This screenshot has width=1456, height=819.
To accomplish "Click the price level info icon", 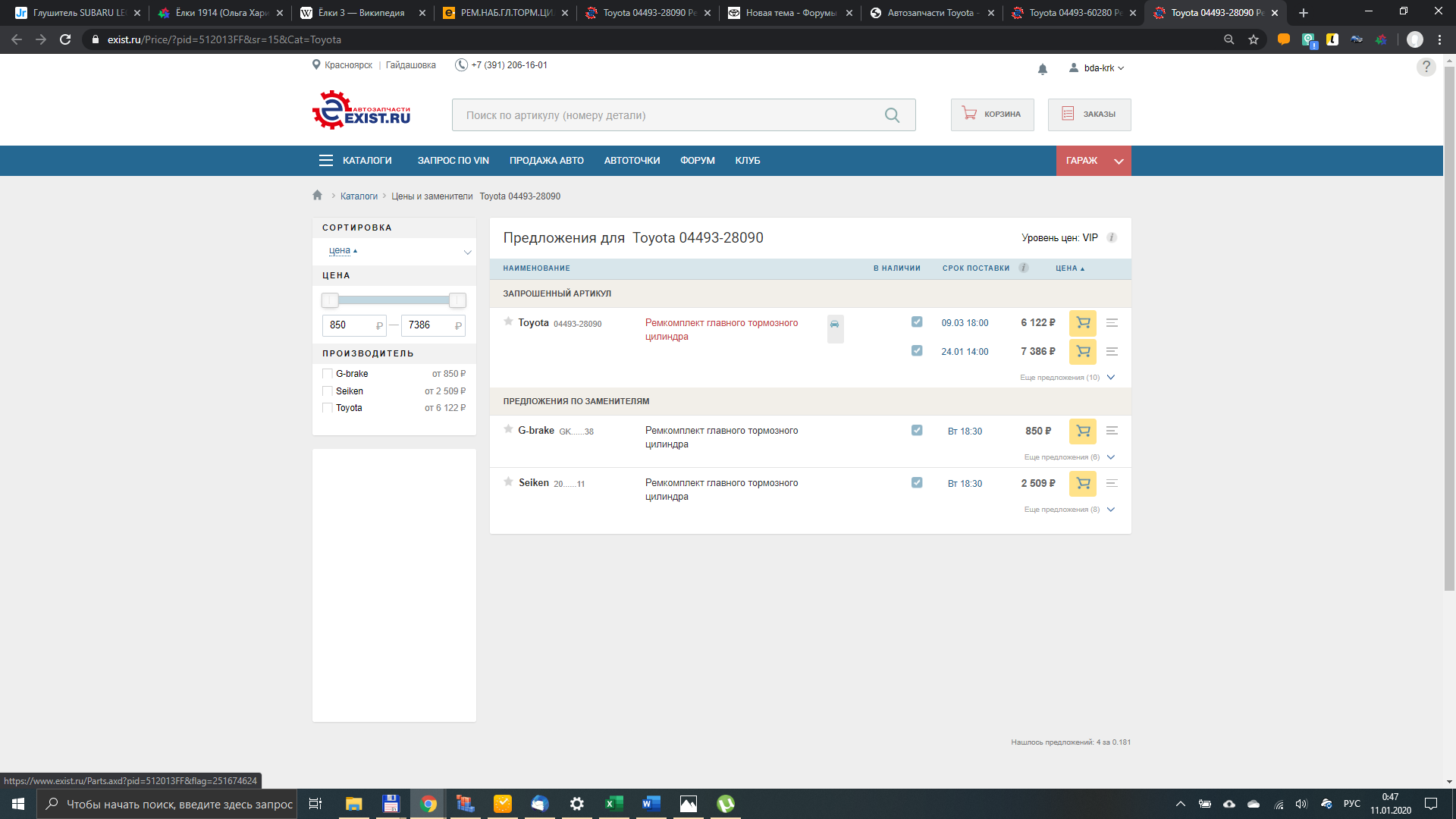I will pos(1112,237).
